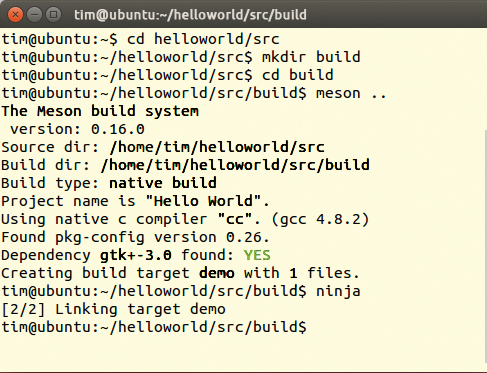Click the source dir path /home/tim/helloworld/src
The image size is (487, 373).
(x=217, y=147)
